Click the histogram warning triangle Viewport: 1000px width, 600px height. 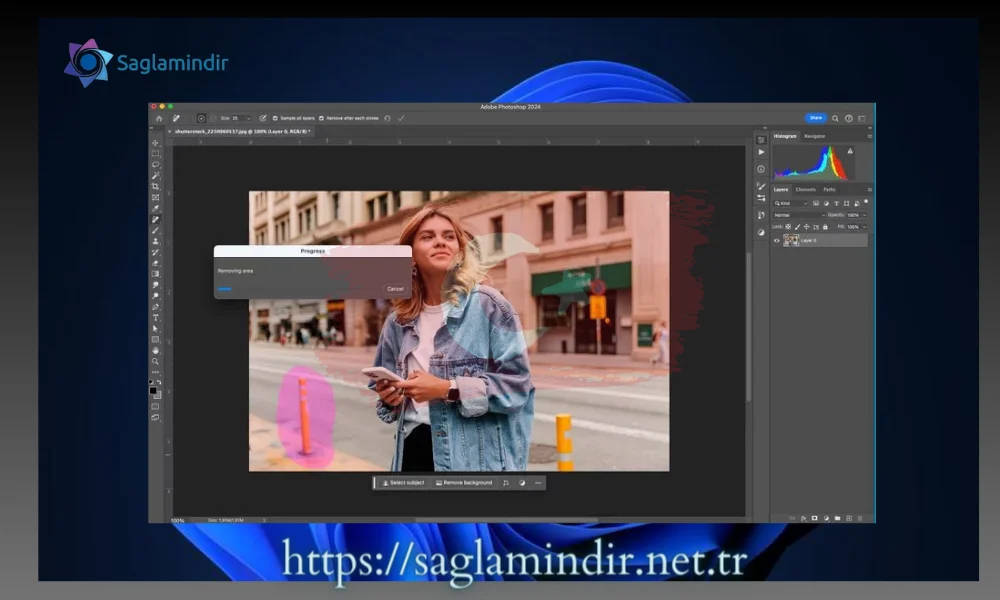[x=850, y=151]
